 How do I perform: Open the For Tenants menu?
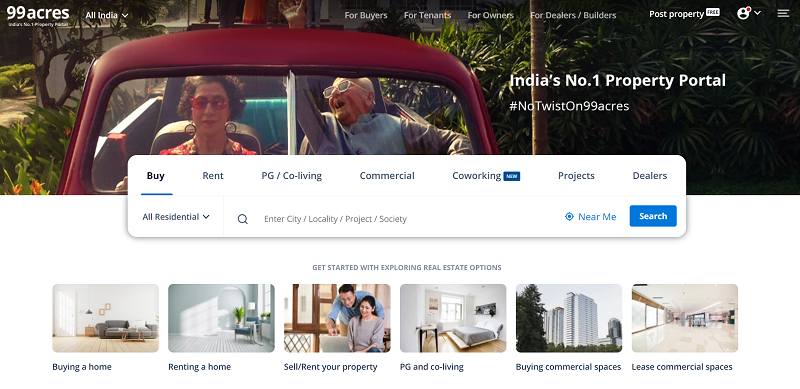(x=428, y=15)
